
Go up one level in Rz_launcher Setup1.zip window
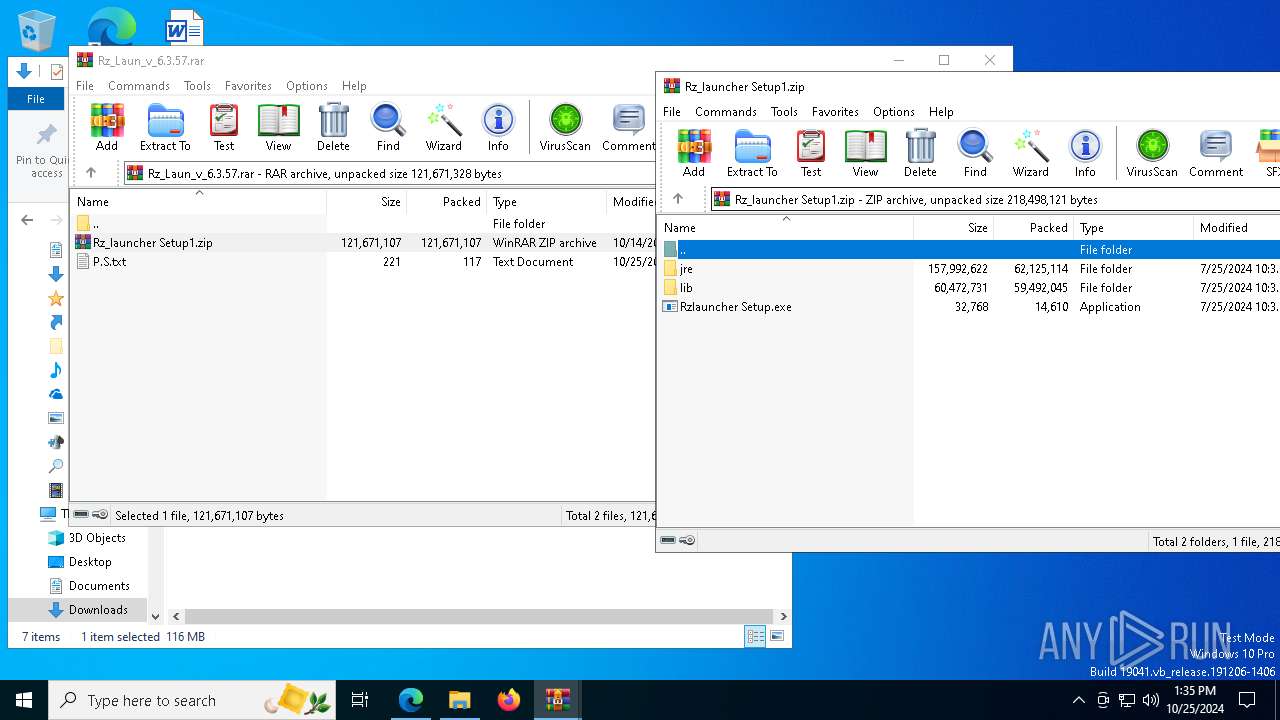(678, 199)
